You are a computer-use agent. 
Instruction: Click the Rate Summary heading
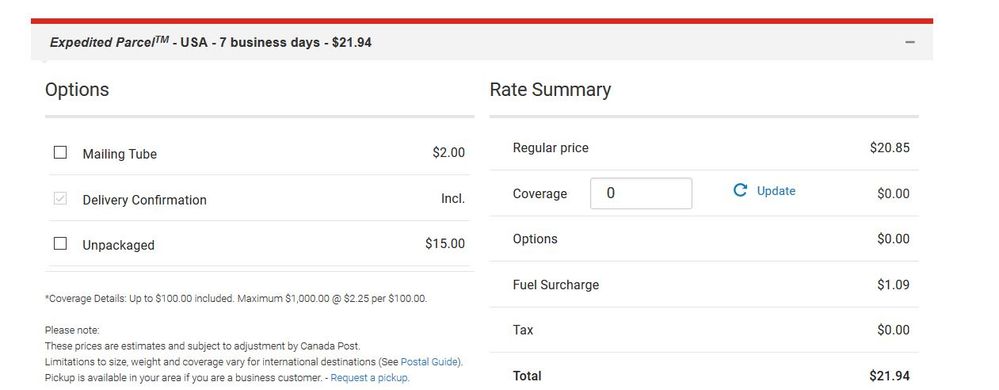coord(550,90)
